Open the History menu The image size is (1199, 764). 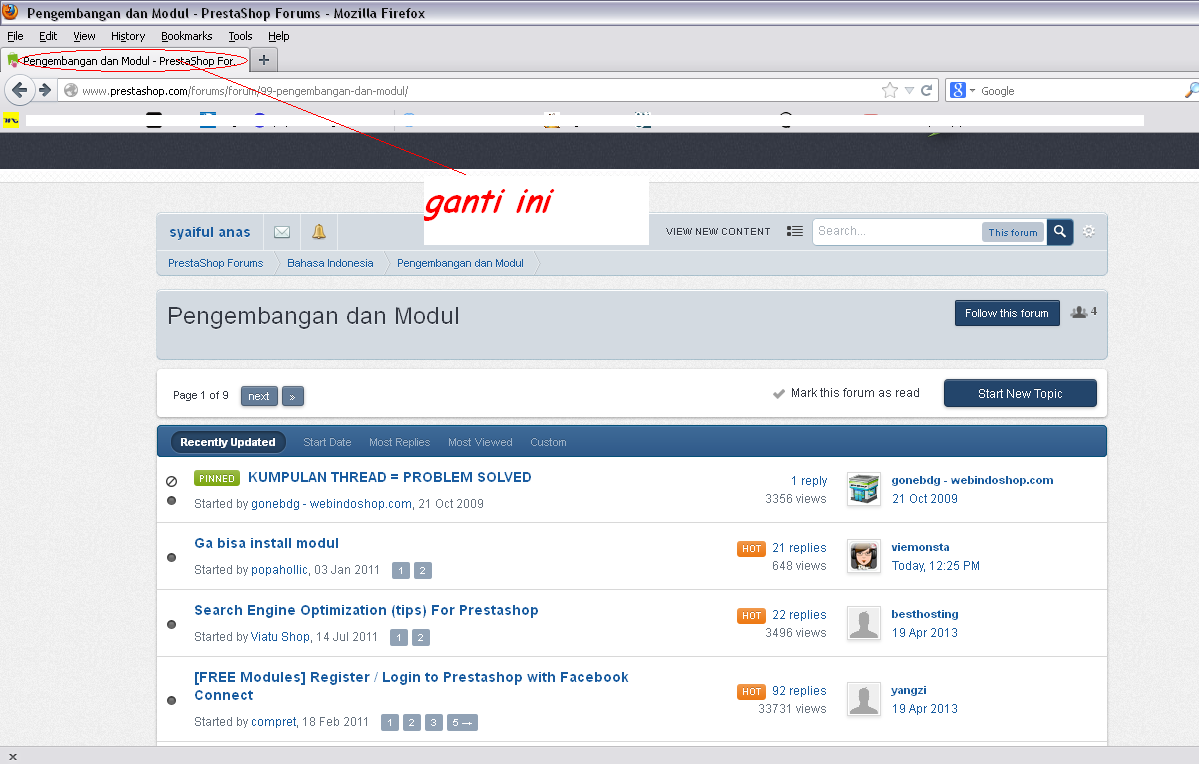(128, 36)
